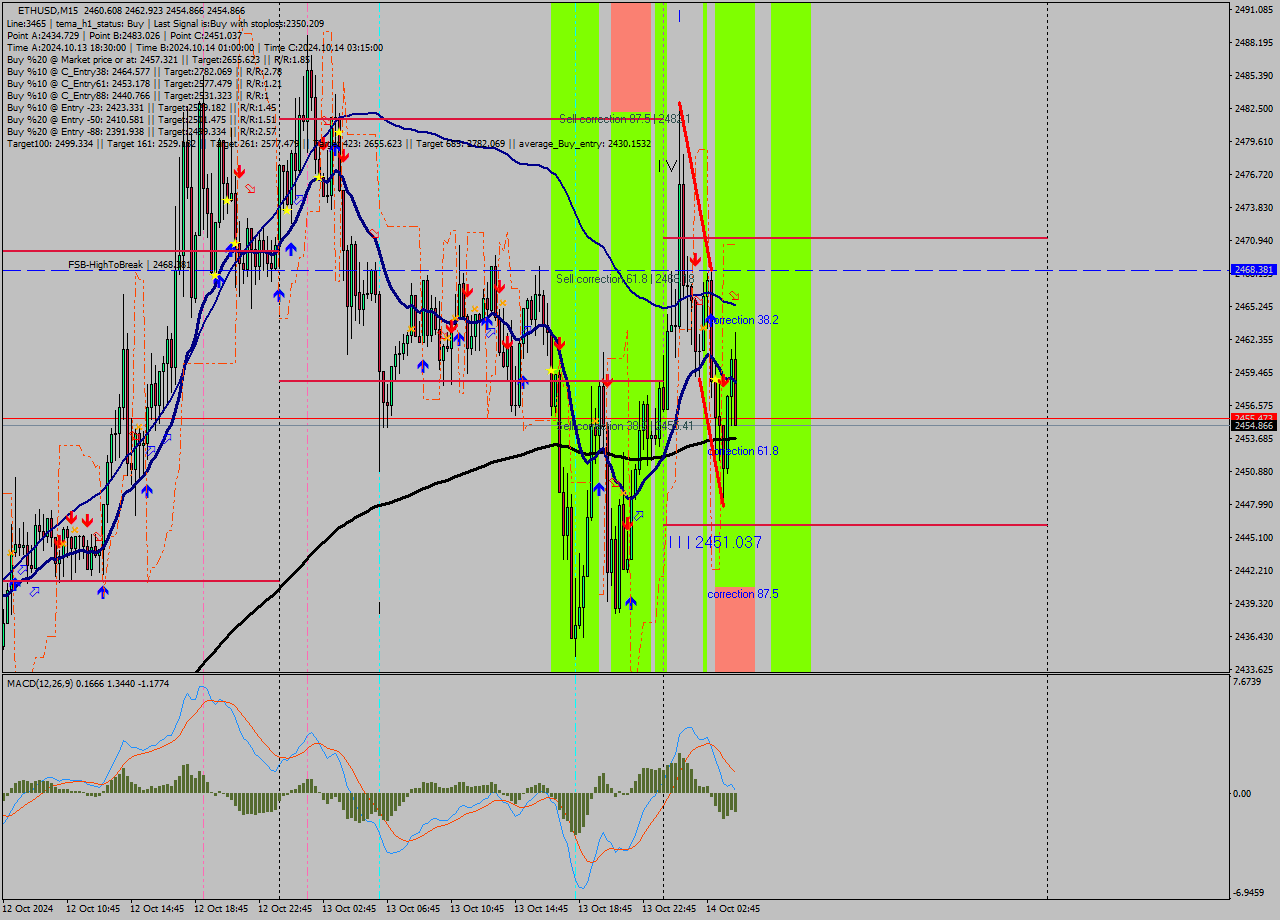Select the '13 Oct 18:45' time label

pyautogui.click(x=605, y=909)
